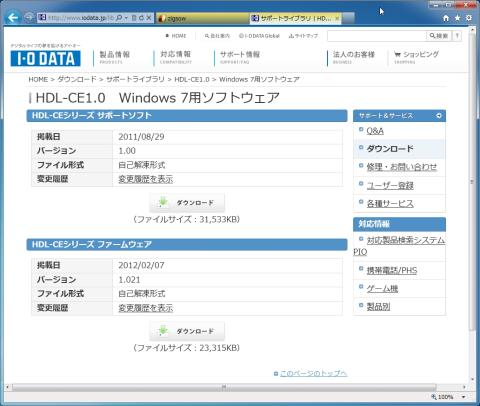Click the site search input field
This screenshot has width=480, height=406.
point(377,36)
